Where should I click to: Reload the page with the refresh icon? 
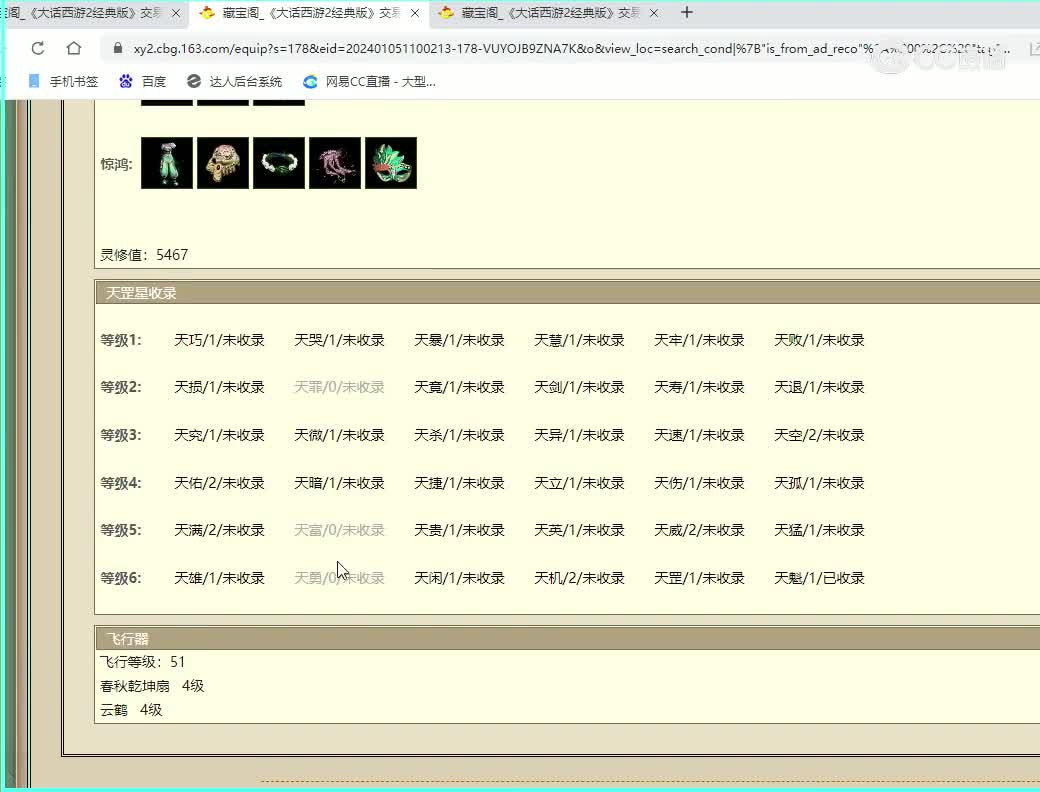click(x=38, y=48)
